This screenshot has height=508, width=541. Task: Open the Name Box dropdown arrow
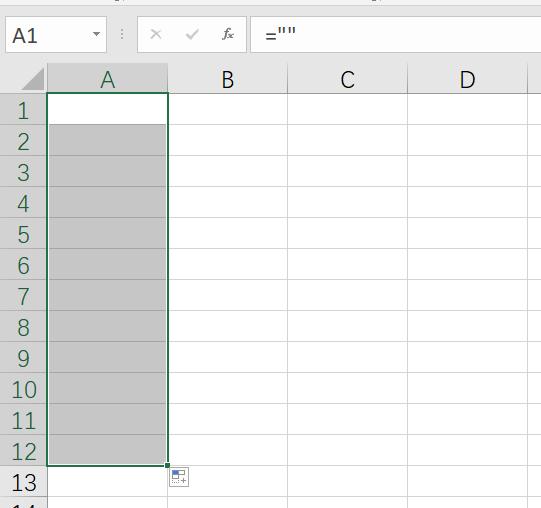(x=96, y=34)
